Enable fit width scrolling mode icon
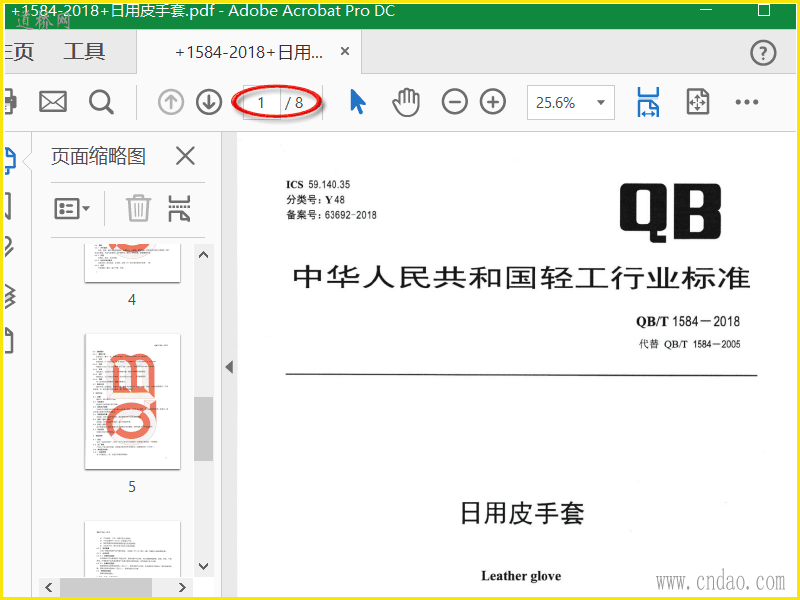The width and height of the screenshot is (800, 600). 648,102
